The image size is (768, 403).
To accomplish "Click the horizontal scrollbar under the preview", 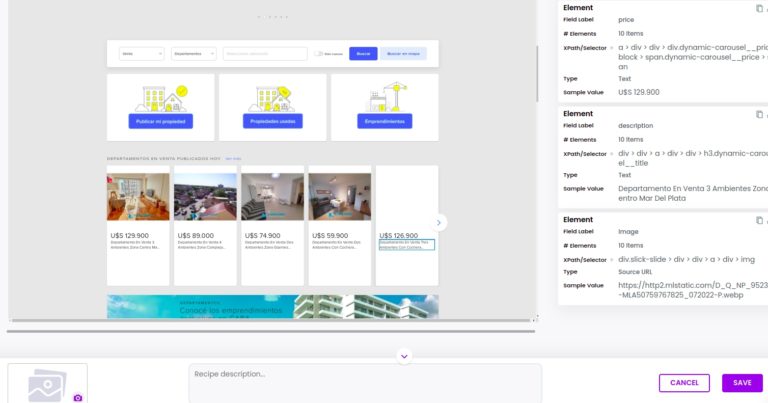I will [270, 332].
